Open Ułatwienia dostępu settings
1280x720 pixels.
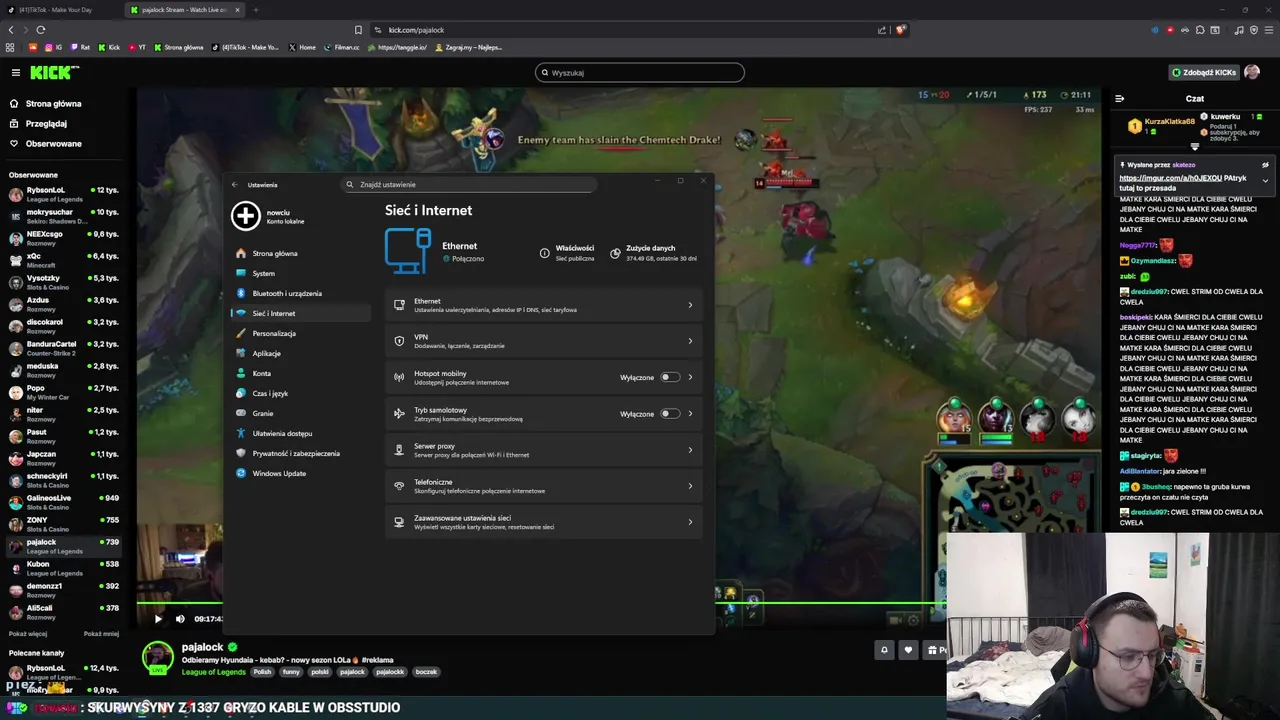point(300,433)
